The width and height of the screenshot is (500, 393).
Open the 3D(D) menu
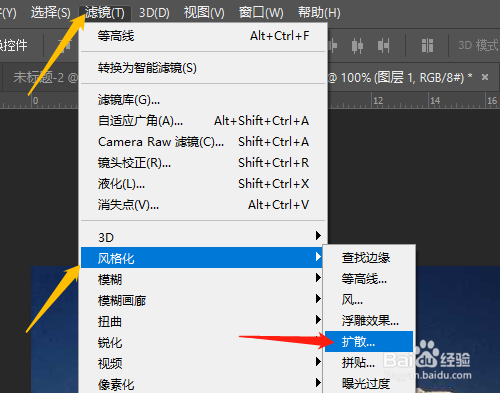point(154,13)
